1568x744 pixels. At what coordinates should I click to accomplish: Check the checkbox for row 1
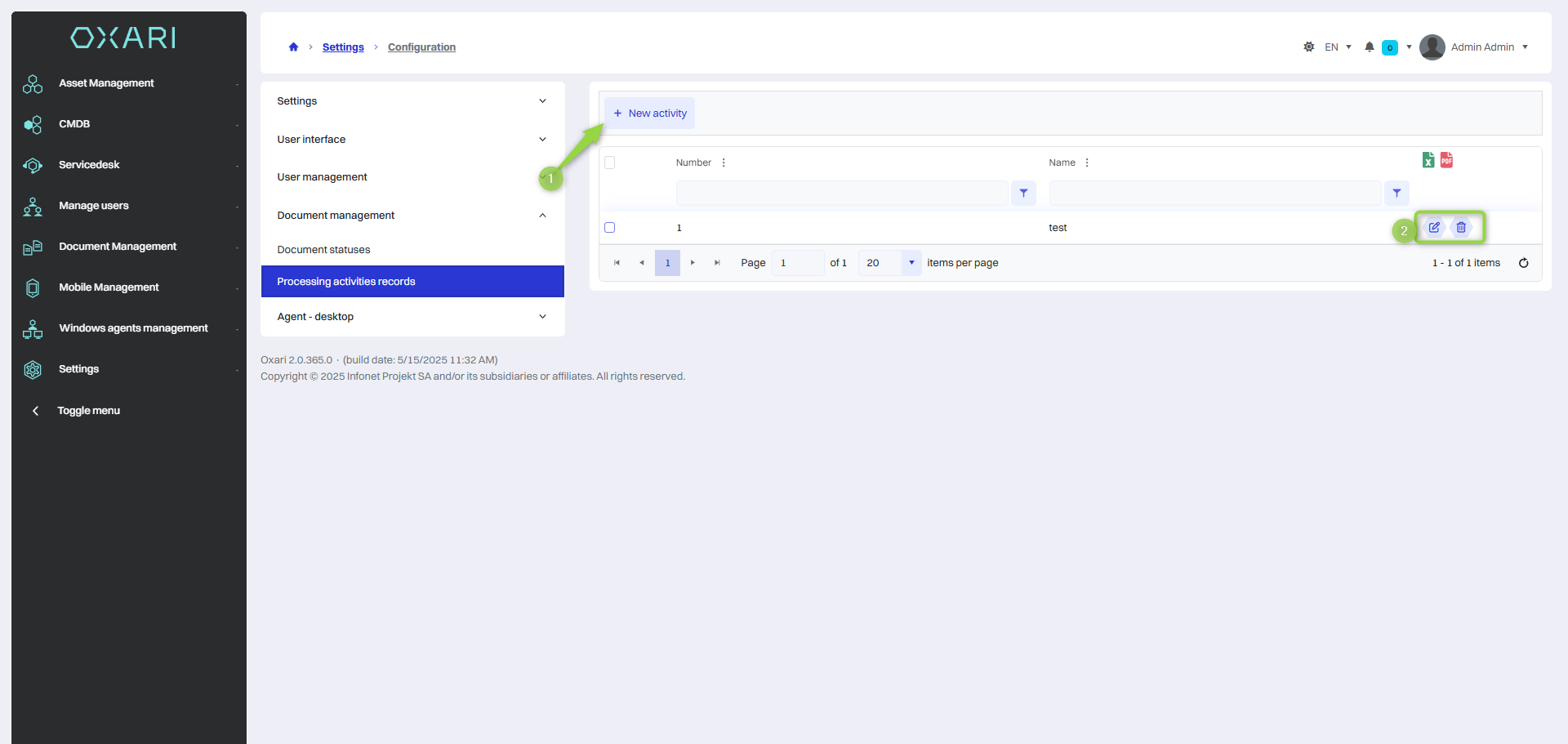click(609, 228)
